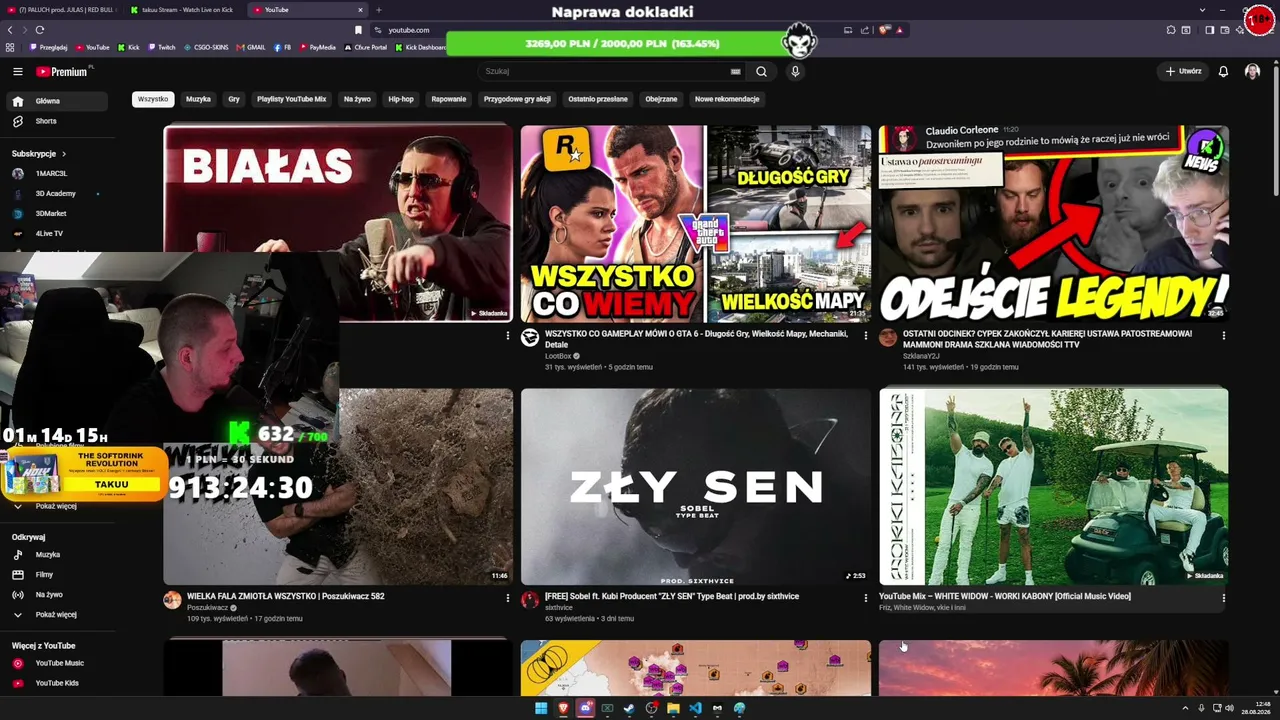Open Shorts in the sidebar
The height and width of the screenshot is (720, 1280).
(x=58, y=121)
